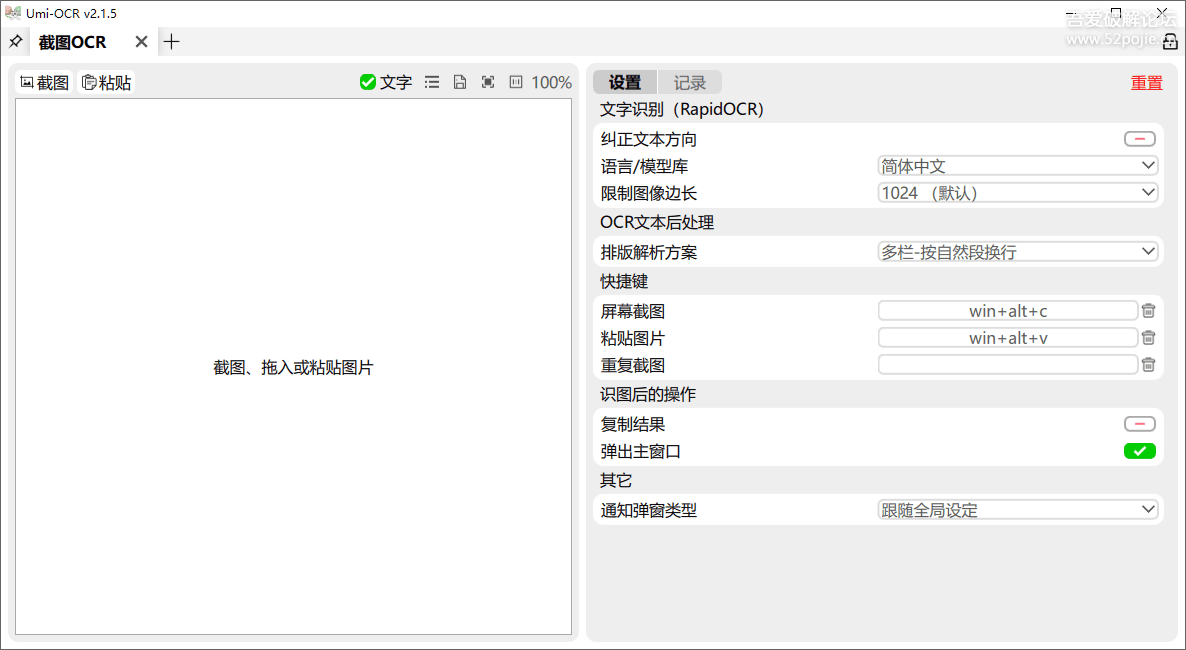Switch to the 记录 tab

click(x=688, y=82)
